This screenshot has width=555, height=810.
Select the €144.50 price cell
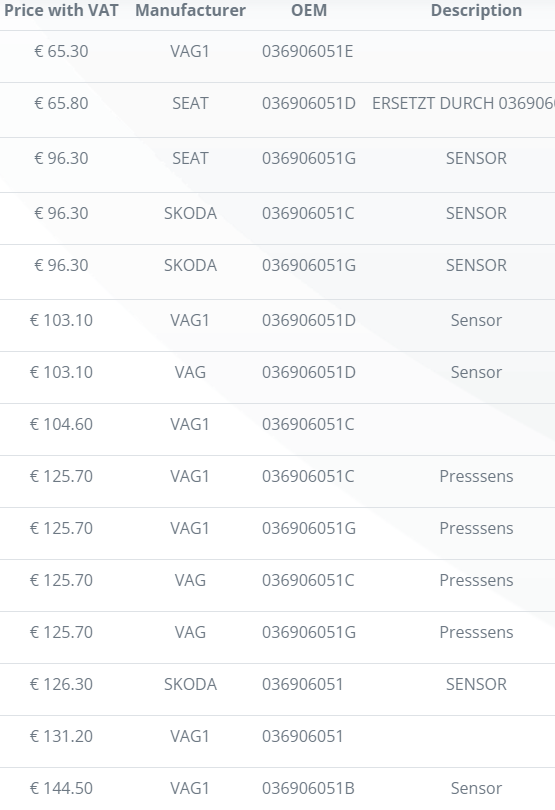(61, 788)
